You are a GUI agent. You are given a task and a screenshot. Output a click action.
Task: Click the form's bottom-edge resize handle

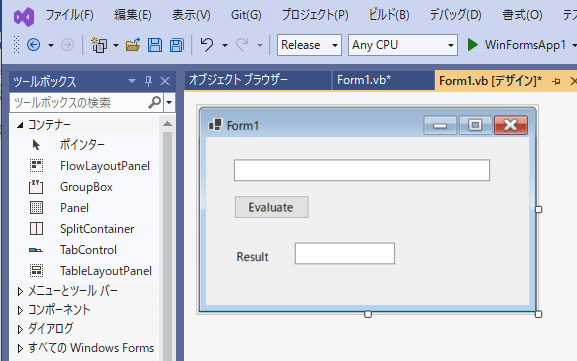click(368, 314)
